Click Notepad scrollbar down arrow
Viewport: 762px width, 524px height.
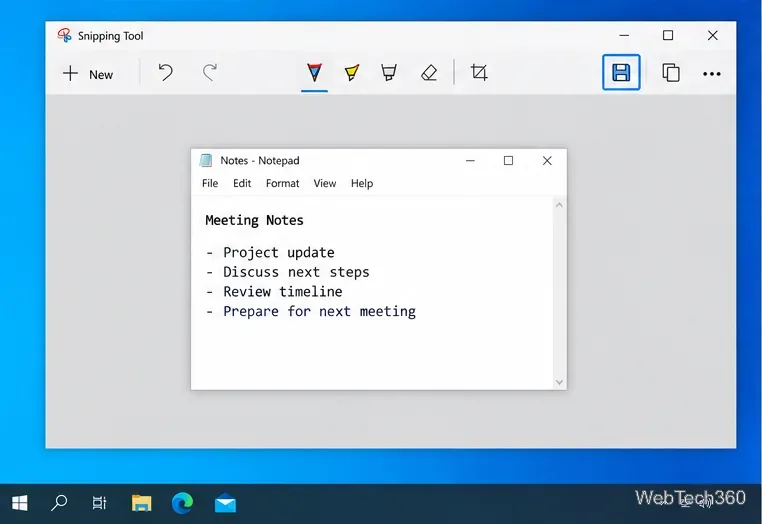click(559, 383)
